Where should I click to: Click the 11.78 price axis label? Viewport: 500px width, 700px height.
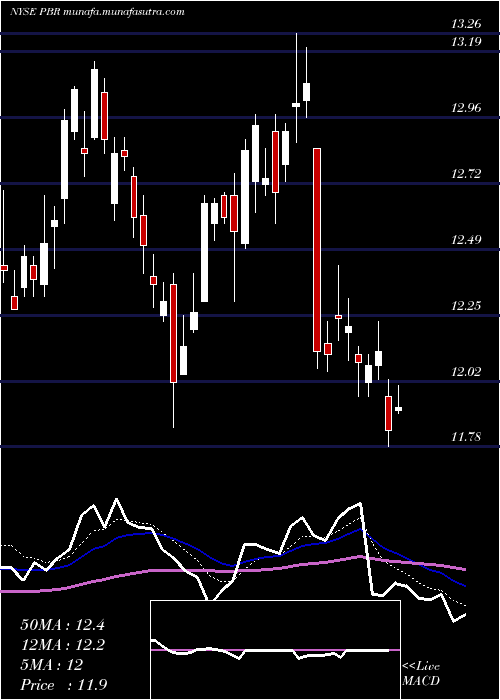[466, 437]
